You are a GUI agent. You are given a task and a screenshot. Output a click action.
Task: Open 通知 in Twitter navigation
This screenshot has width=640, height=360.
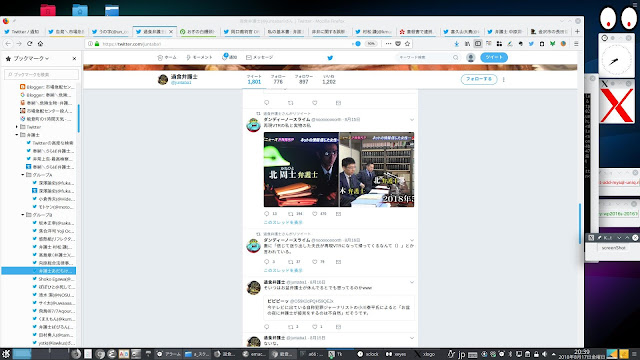pyautogui.click(x=229, y=57)
